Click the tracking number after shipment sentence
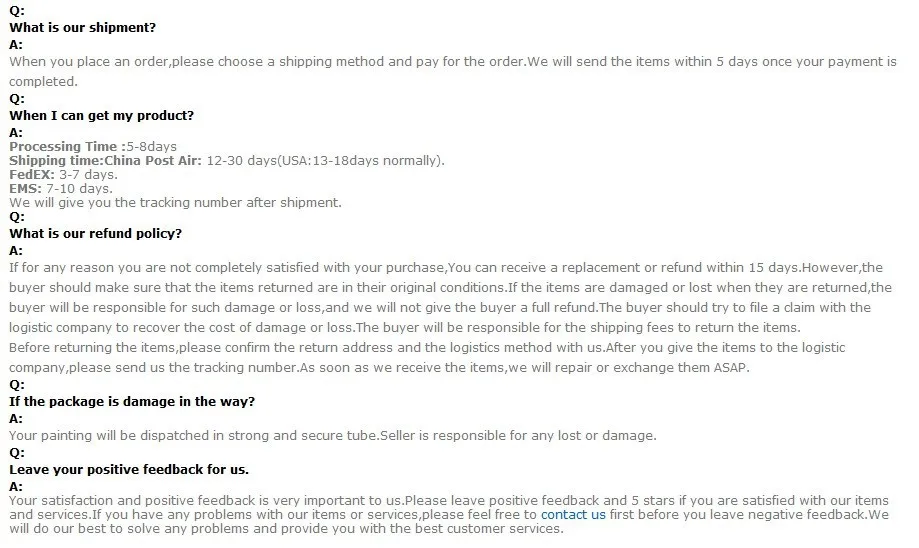 pos(175,203)
